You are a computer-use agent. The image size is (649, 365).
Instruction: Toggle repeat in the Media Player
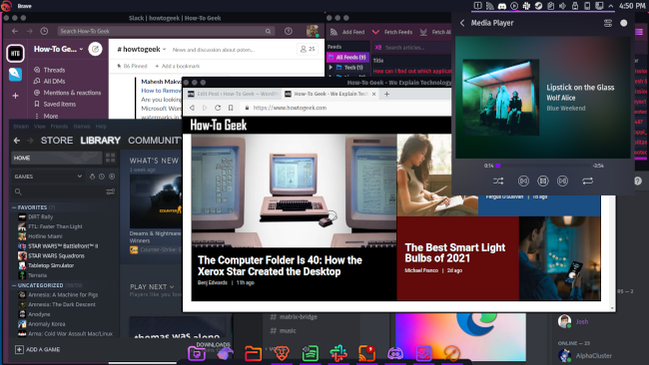coord(587,181)
